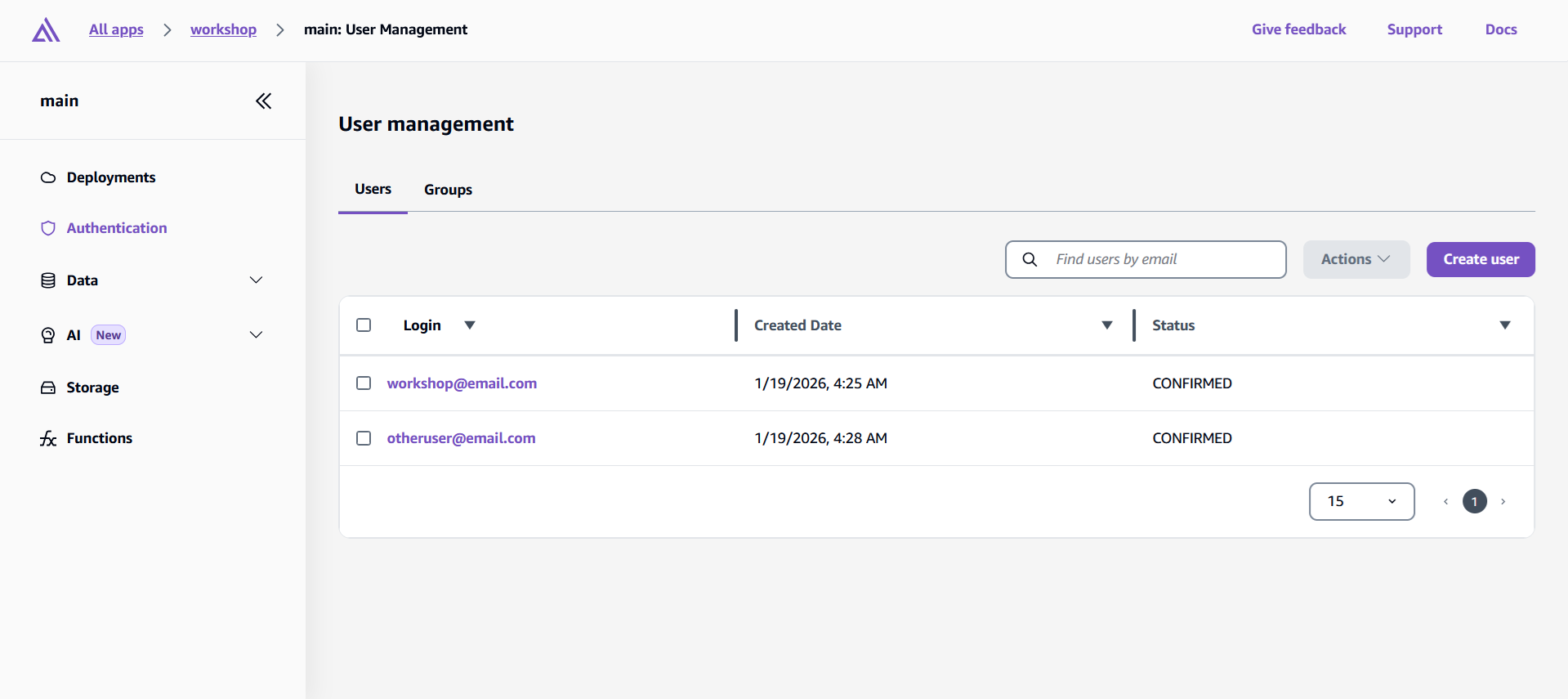Click the Status column header
The width and height of the screenshot is (1568, 699).
coord(1173,325)
